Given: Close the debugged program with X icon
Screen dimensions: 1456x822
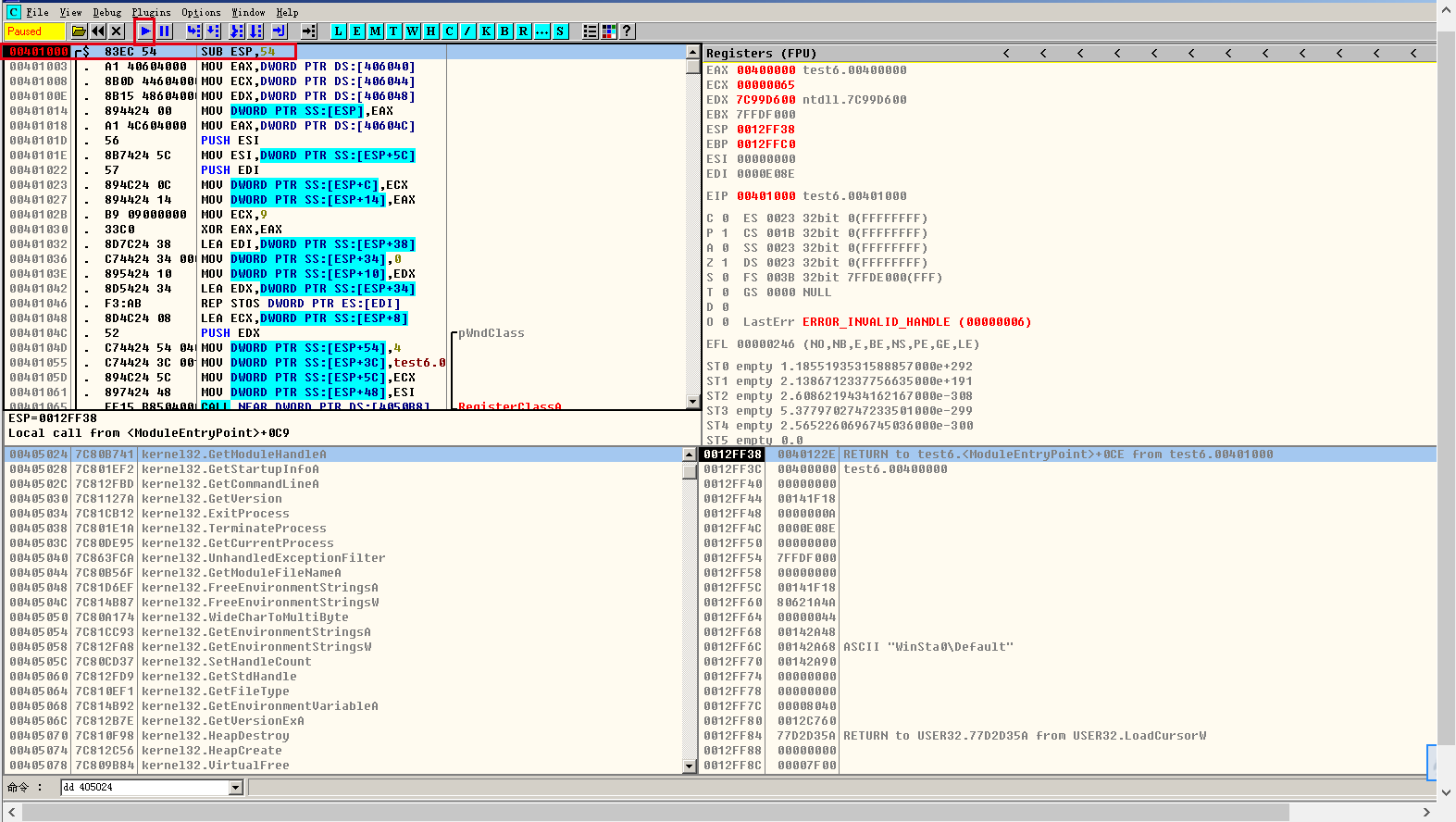Looking at the screenshot, I should tap(117, 31).
